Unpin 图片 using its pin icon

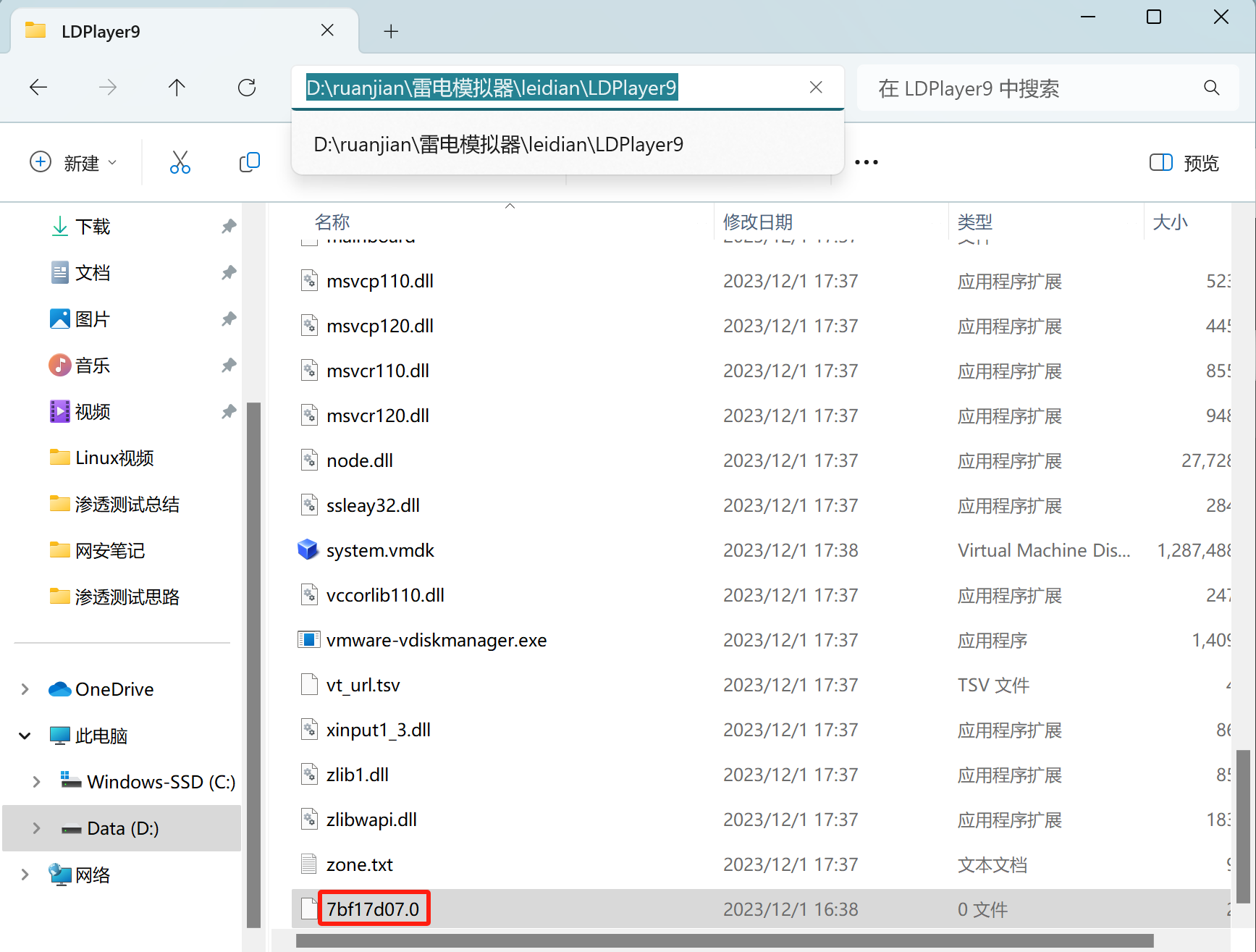[x=229, y=319]
